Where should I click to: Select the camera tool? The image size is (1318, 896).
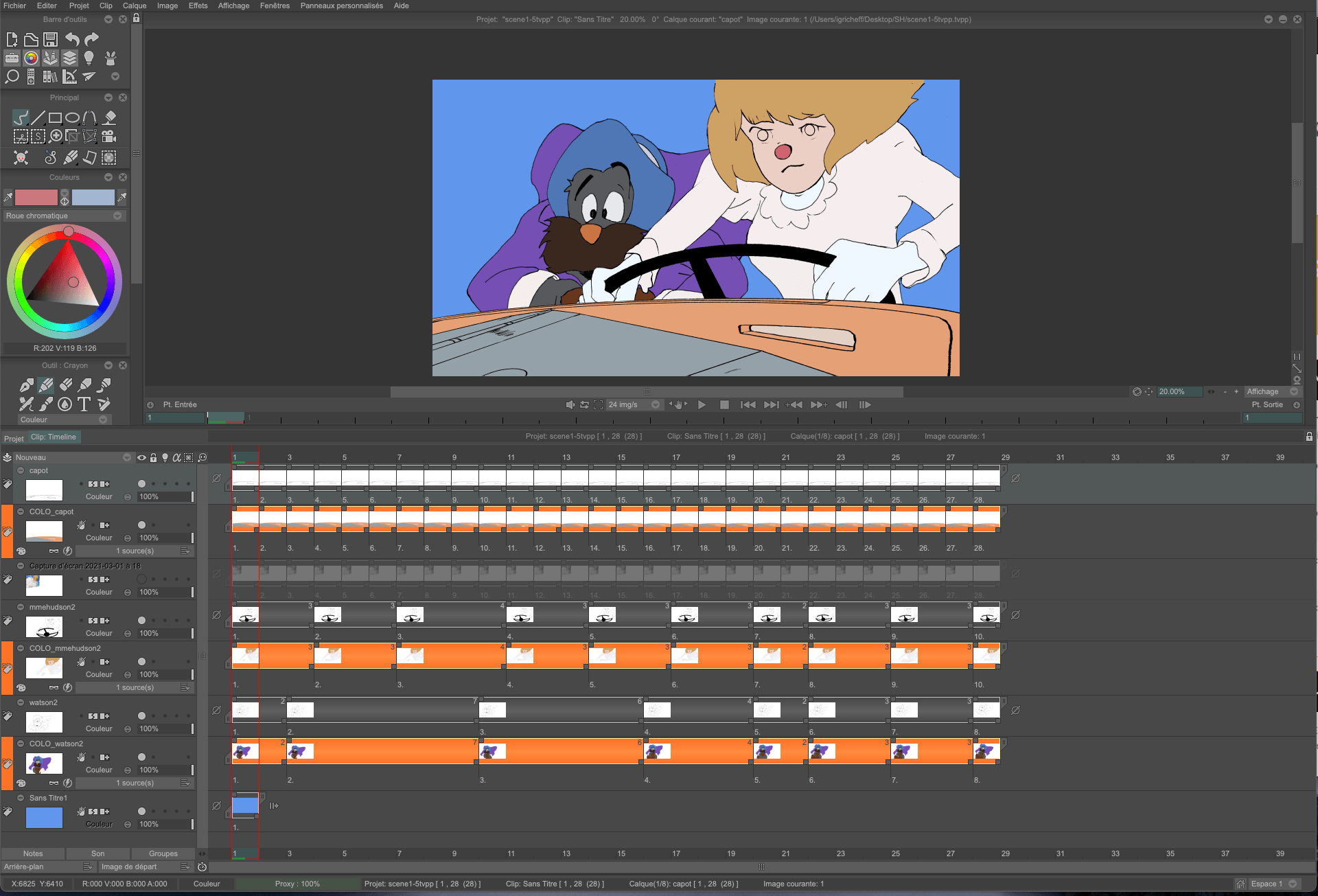coord(108,137)
